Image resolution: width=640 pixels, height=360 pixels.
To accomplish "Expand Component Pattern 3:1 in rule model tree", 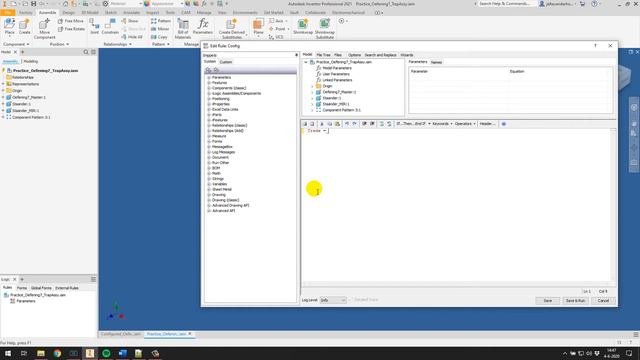I will click(x=312, y=110).
